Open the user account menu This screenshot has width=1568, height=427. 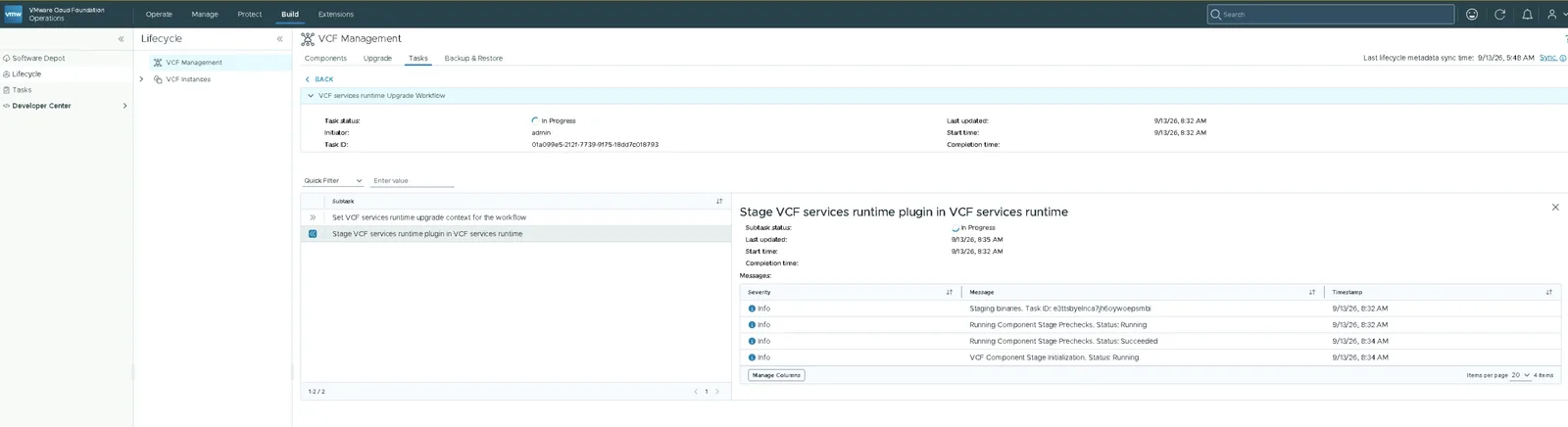point(1553,15)
